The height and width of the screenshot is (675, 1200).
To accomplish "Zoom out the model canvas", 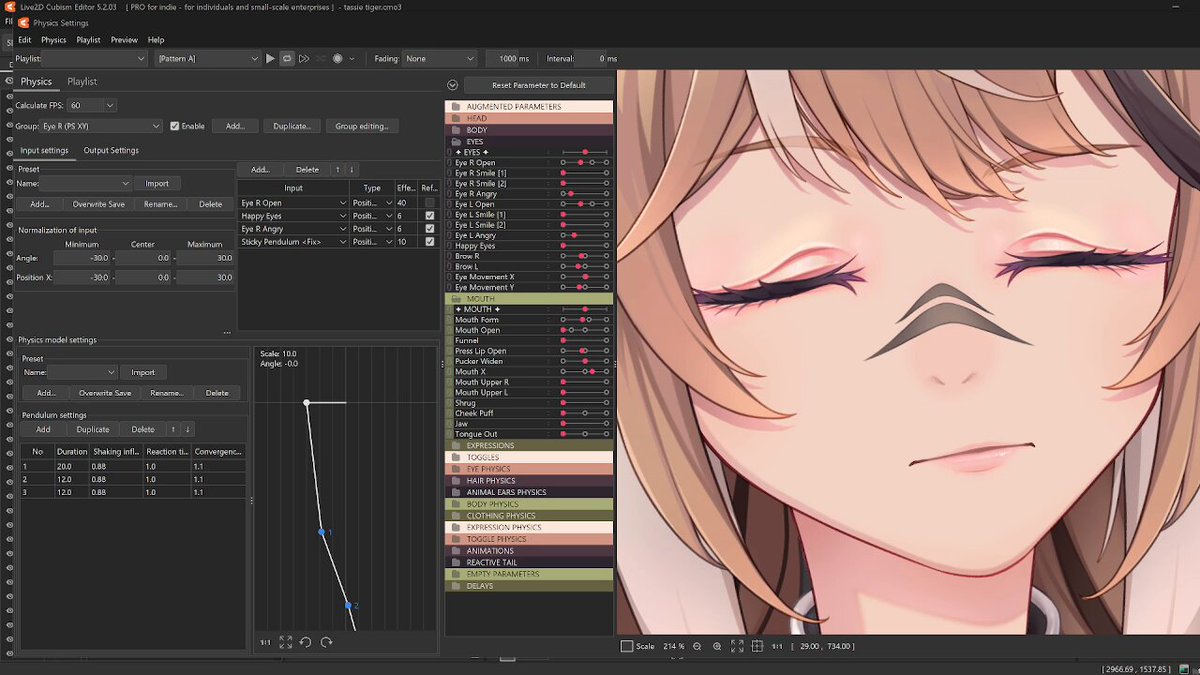I will [x=697, y=646].
